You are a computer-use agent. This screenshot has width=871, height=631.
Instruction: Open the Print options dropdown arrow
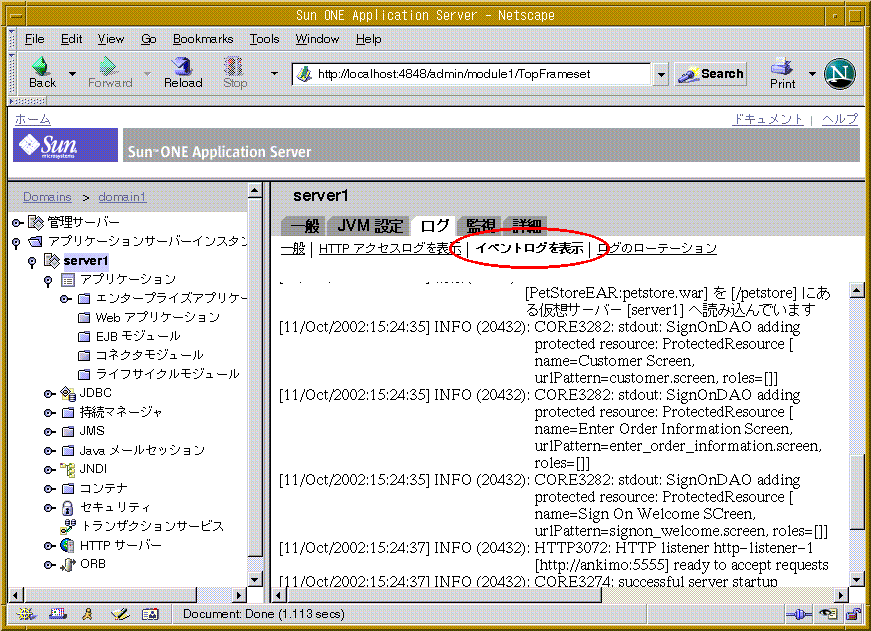pos(812,73)
